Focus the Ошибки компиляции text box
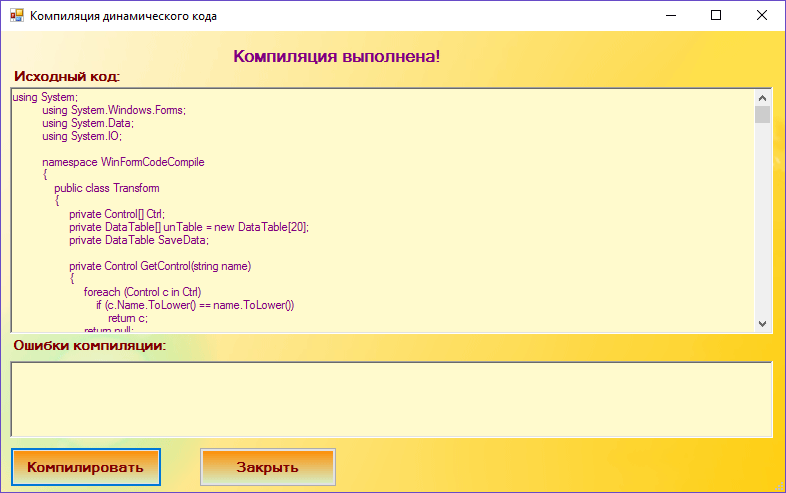Image resolution: width=786 pixels, height=493 pixels. pyautogui.click(x=391, y=399)
